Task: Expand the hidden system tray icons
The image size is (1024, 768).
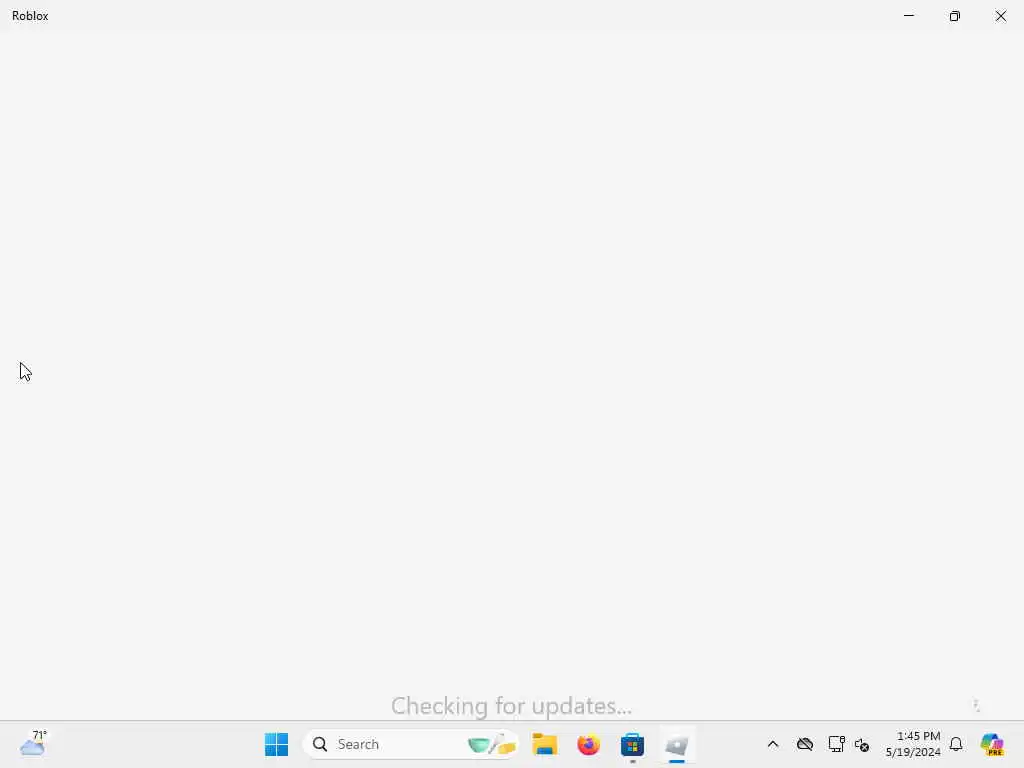Action: click(x=773, y=744)
